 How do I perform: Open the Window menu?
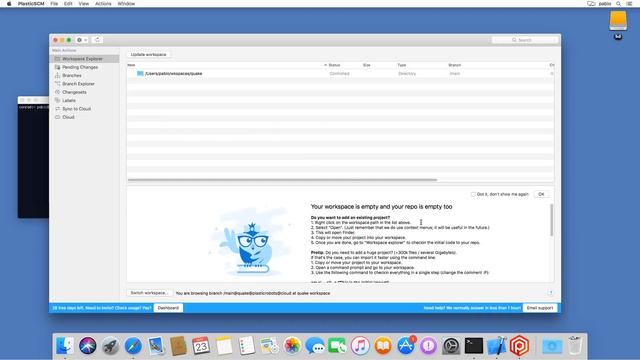pos(126,4)
